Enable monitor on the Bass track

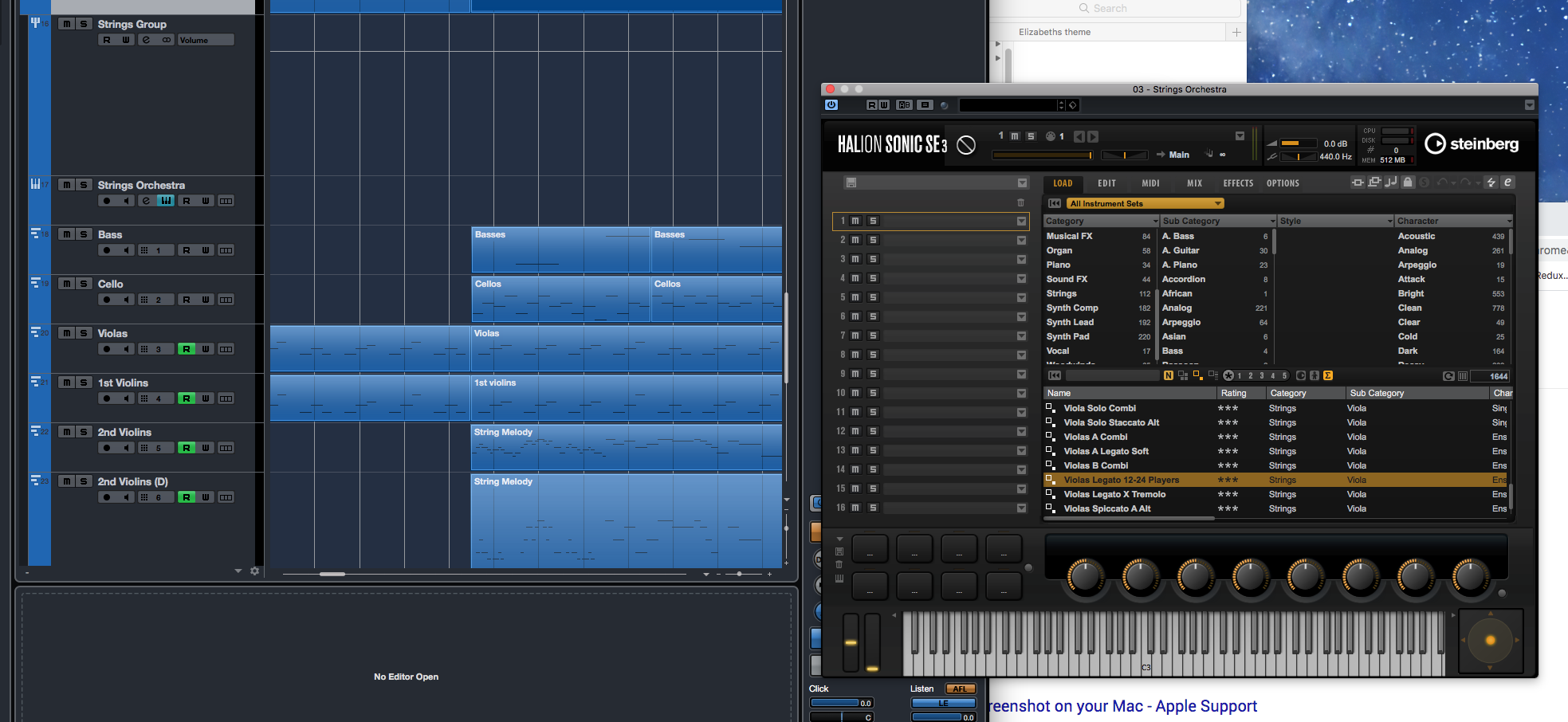click(x=126, y=250)
